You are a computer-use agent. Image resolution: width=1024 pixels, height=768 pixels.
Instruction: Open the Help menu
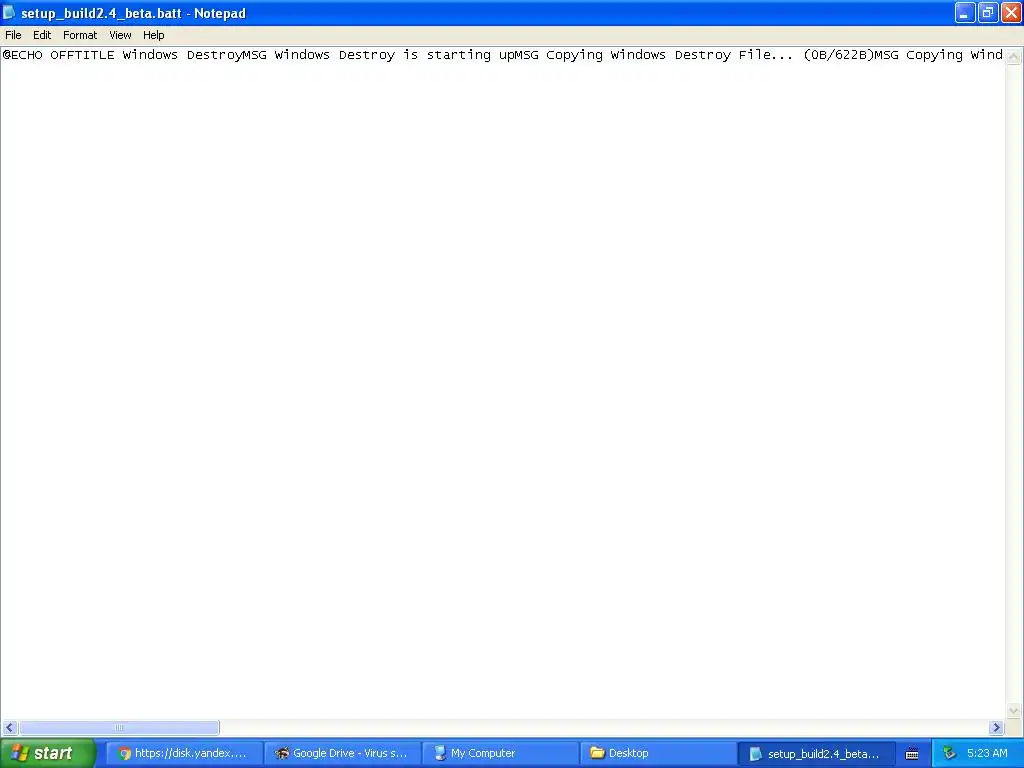(153, 35)
